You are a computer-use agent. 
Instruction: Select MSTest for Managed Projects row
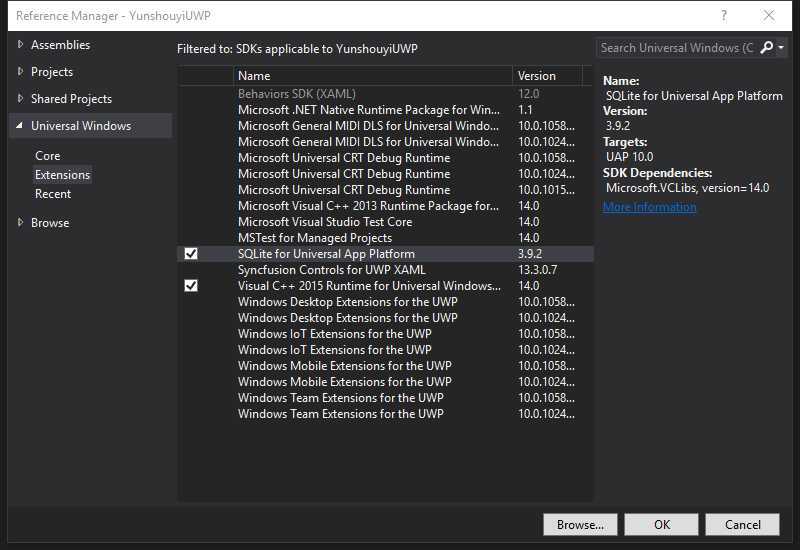click(x=386, y=238)
